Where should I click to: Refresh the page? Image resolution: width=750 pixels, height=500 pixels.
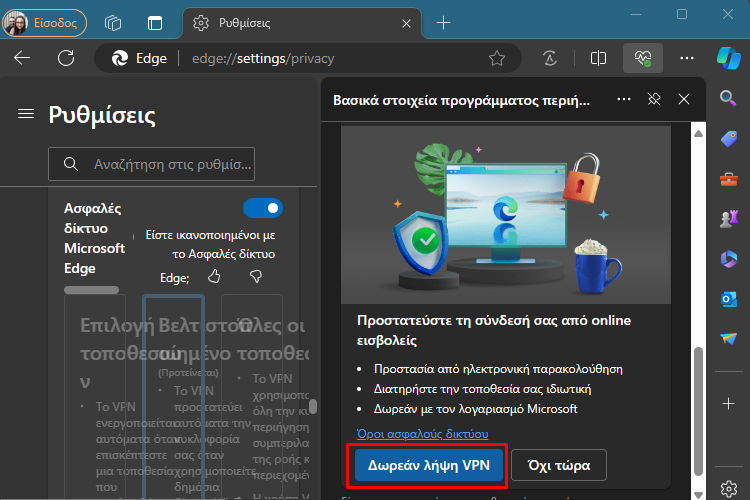click(x=66, y=58)
